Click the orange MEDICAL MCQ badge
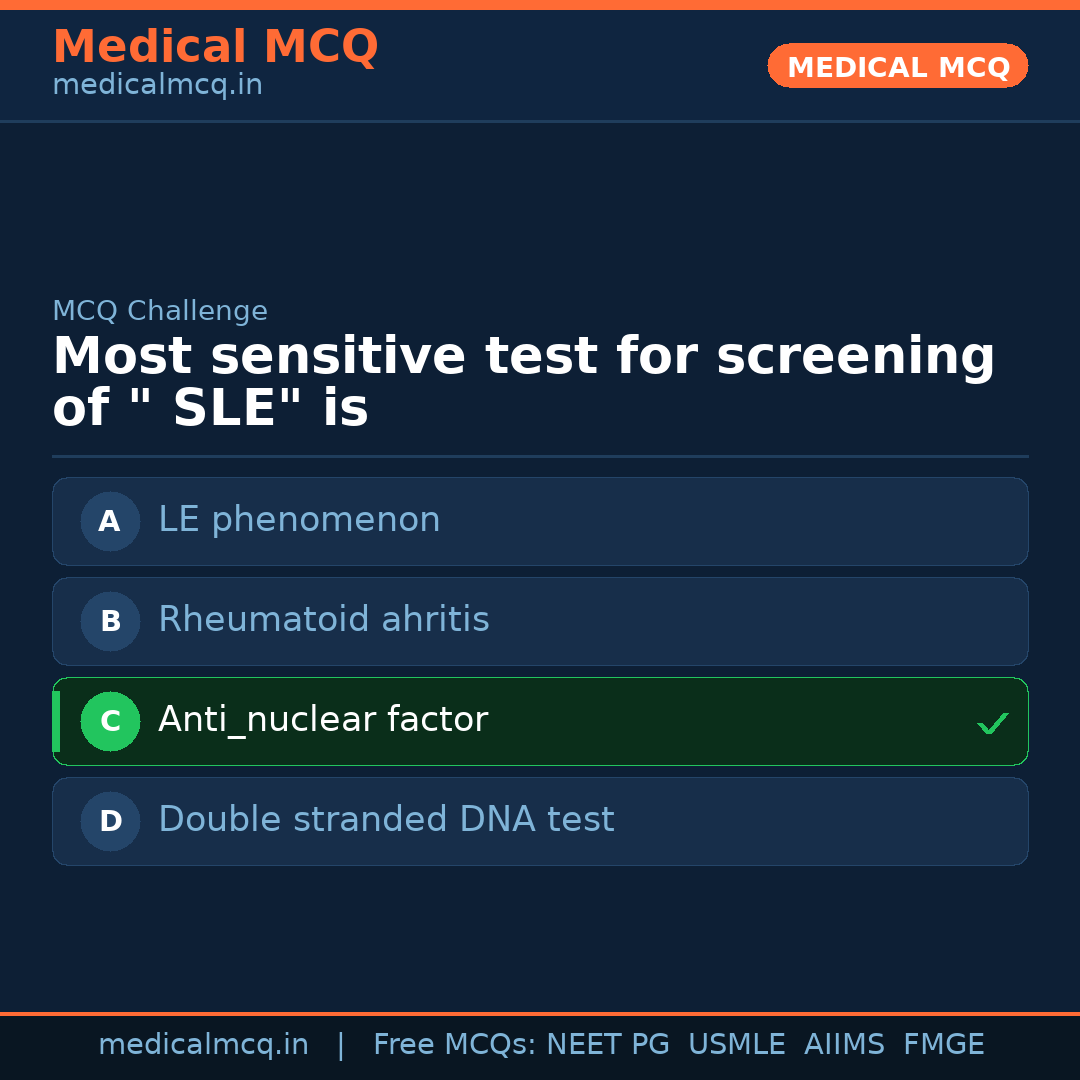Viewport: 1080px width, 1080px height. coord(897,66)
